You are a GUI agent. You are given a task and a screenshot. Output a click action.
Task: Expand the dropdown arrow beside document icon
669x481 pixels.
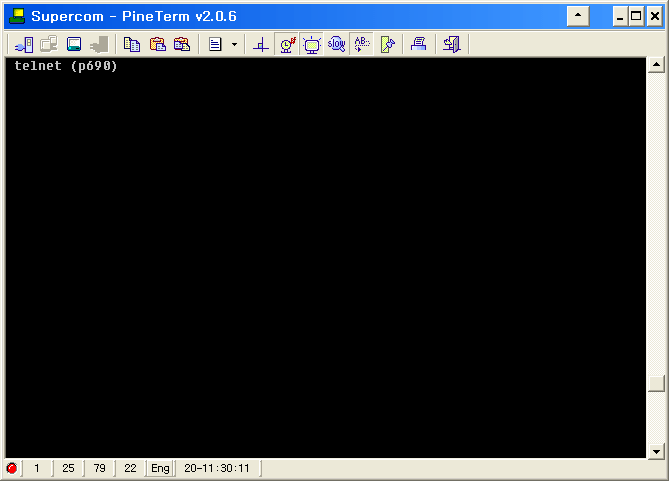coord(234,44)
